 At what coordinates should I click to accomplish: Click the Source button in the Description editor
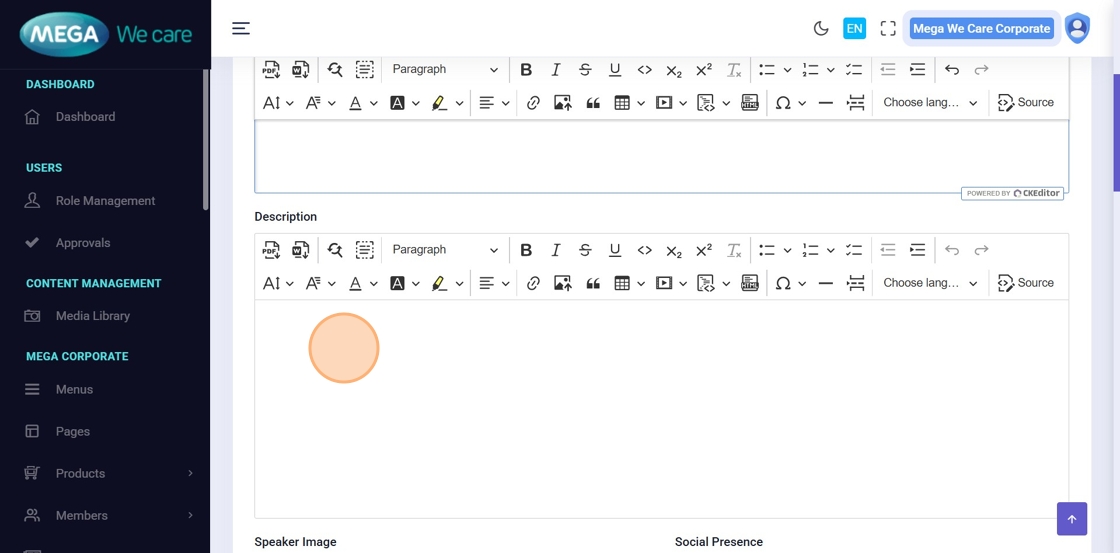[x=1026, y=284]
